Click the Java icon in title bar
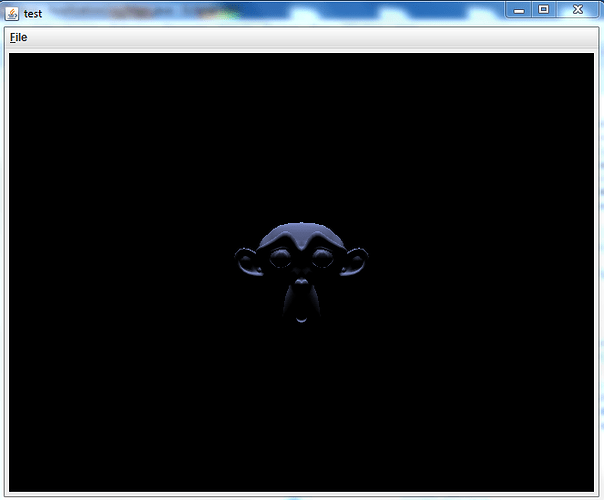The width and height of the screenshot is (604, 500). [12, 14]
